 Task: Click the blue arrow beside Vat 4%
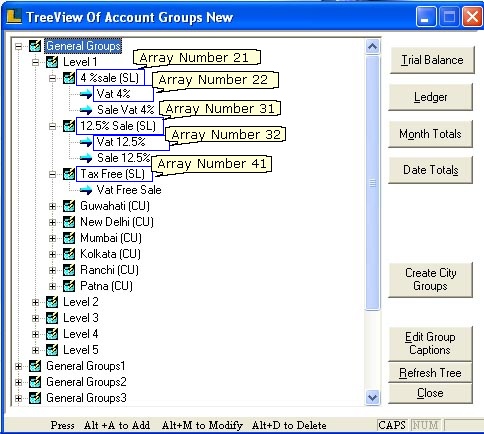coord(86,94)
